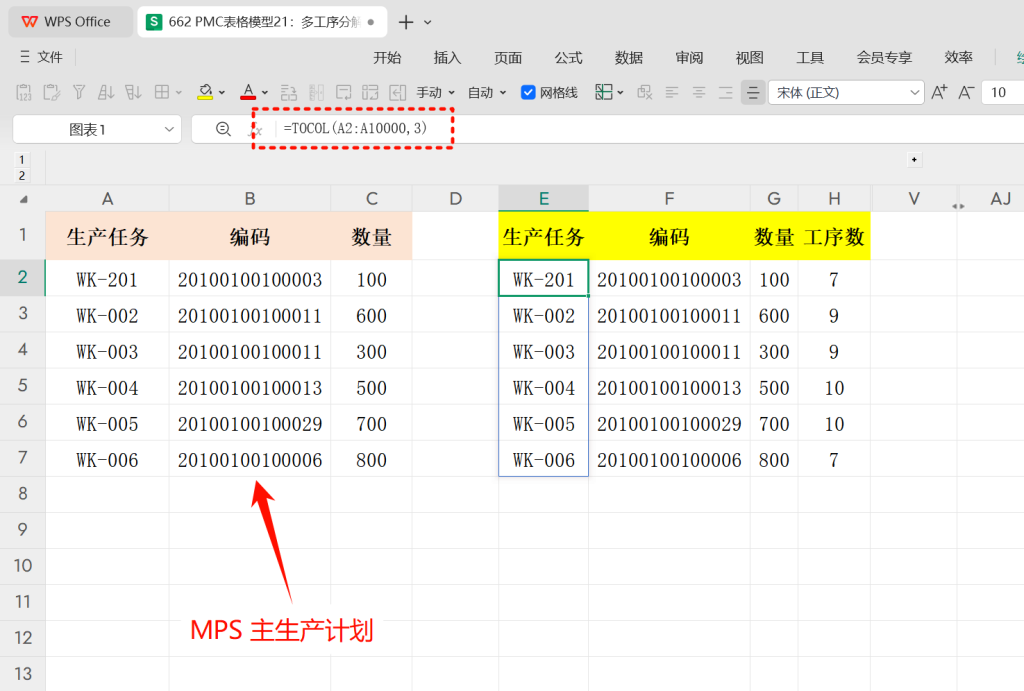Viewport: 1024px width, 691px height.
Task: Click the sort ascending icon
Action: click(x=106, y=93)
